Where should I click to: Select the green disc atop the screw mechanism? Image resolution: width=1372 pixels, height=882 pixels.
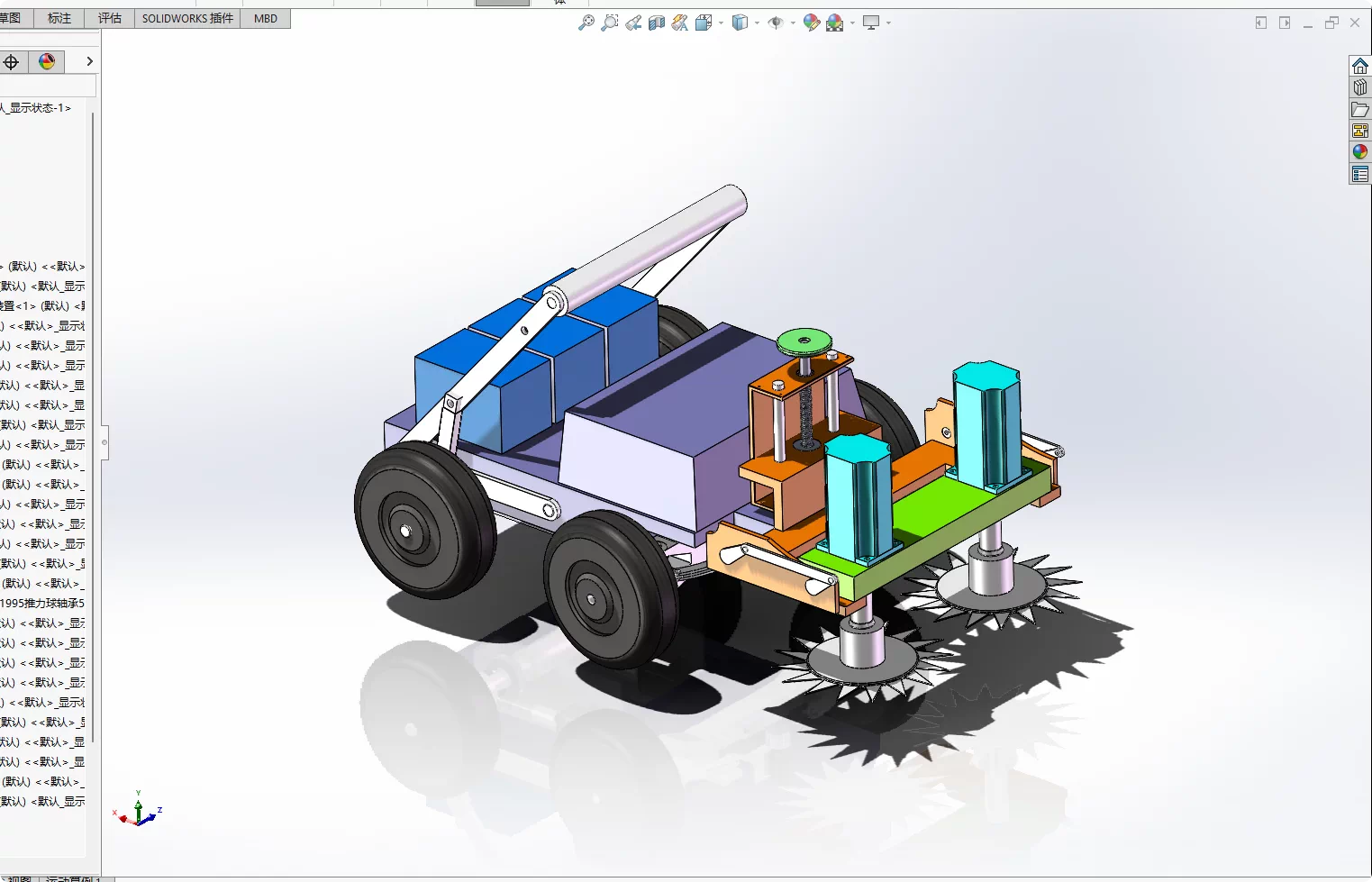tap(804, 342)
